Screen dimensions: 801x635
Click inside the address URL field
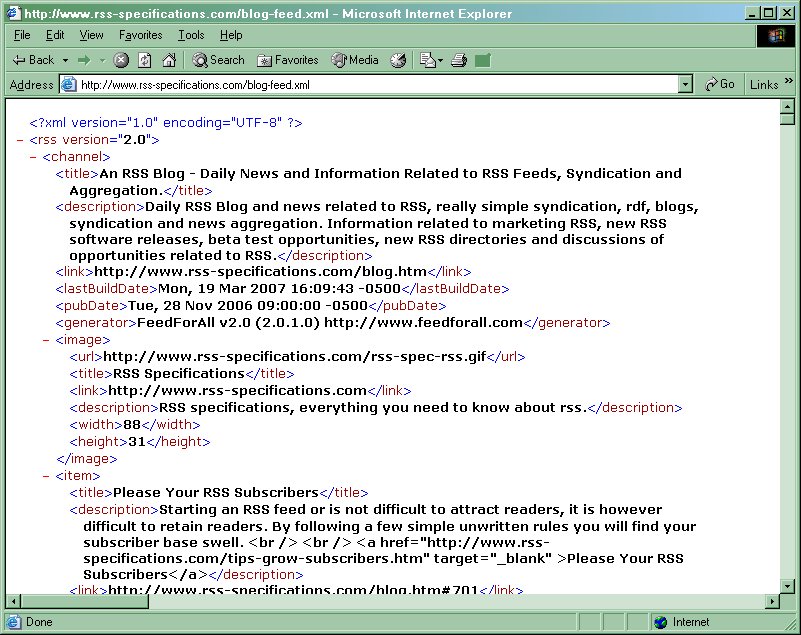point(370,85)
